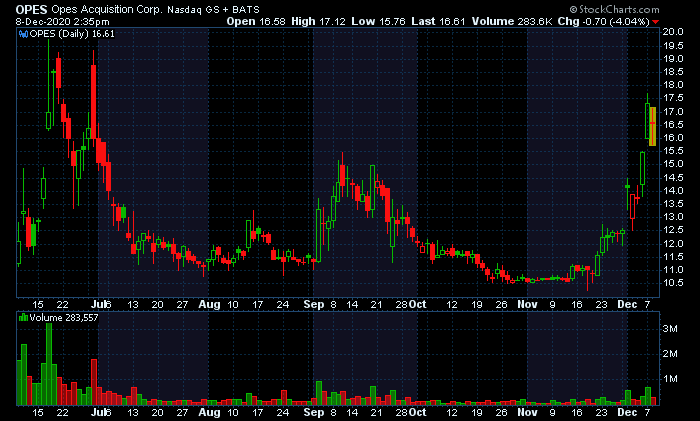Click the 16.5 price axis label

tap(673, 125)
